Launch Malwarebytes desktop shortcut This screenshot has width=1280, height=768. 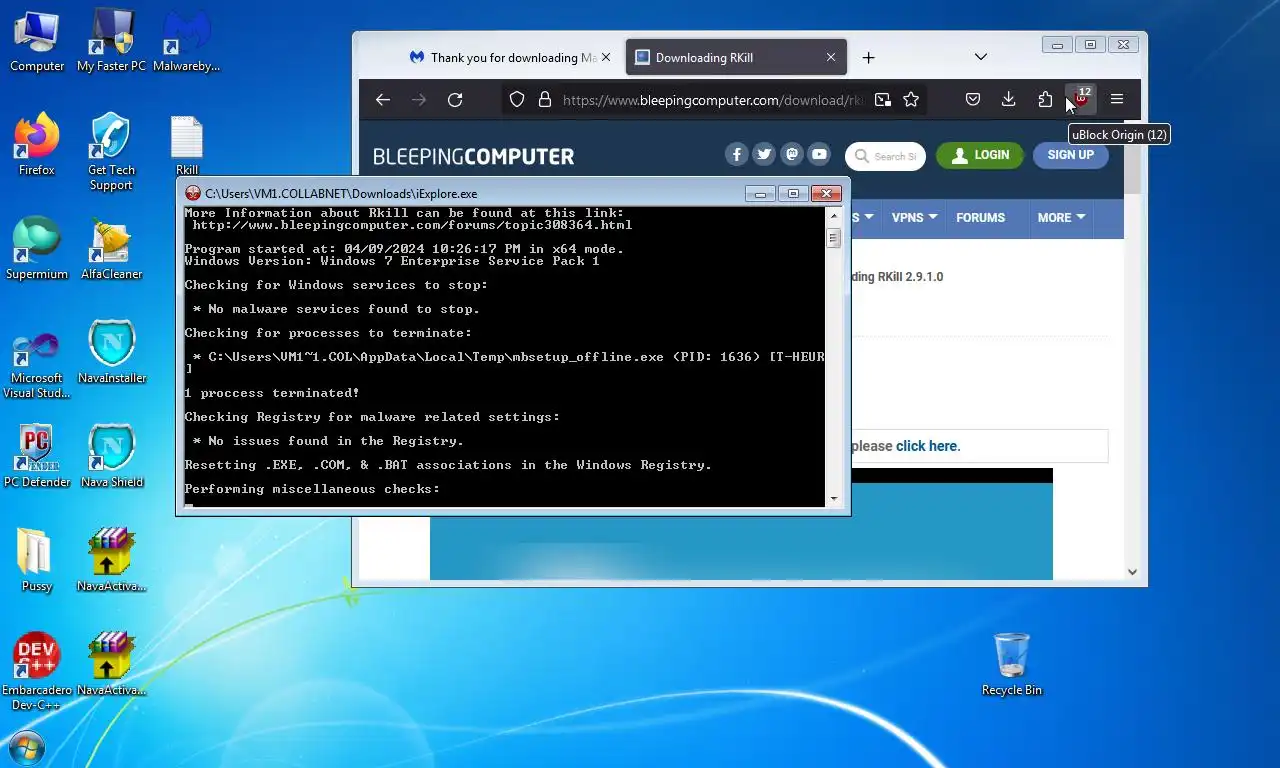click(186, 40)
